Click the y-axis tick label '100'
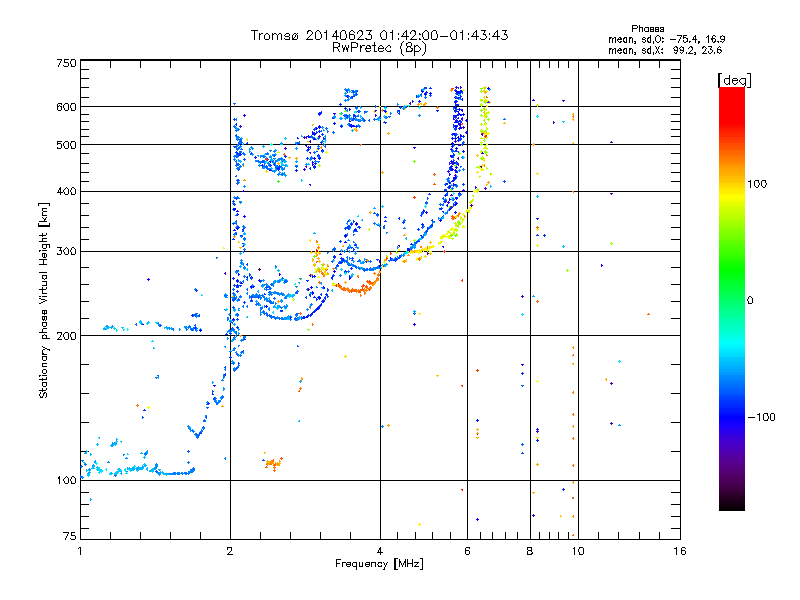Image resolution: width=800 pixels, height=600 pixels. 66,481
